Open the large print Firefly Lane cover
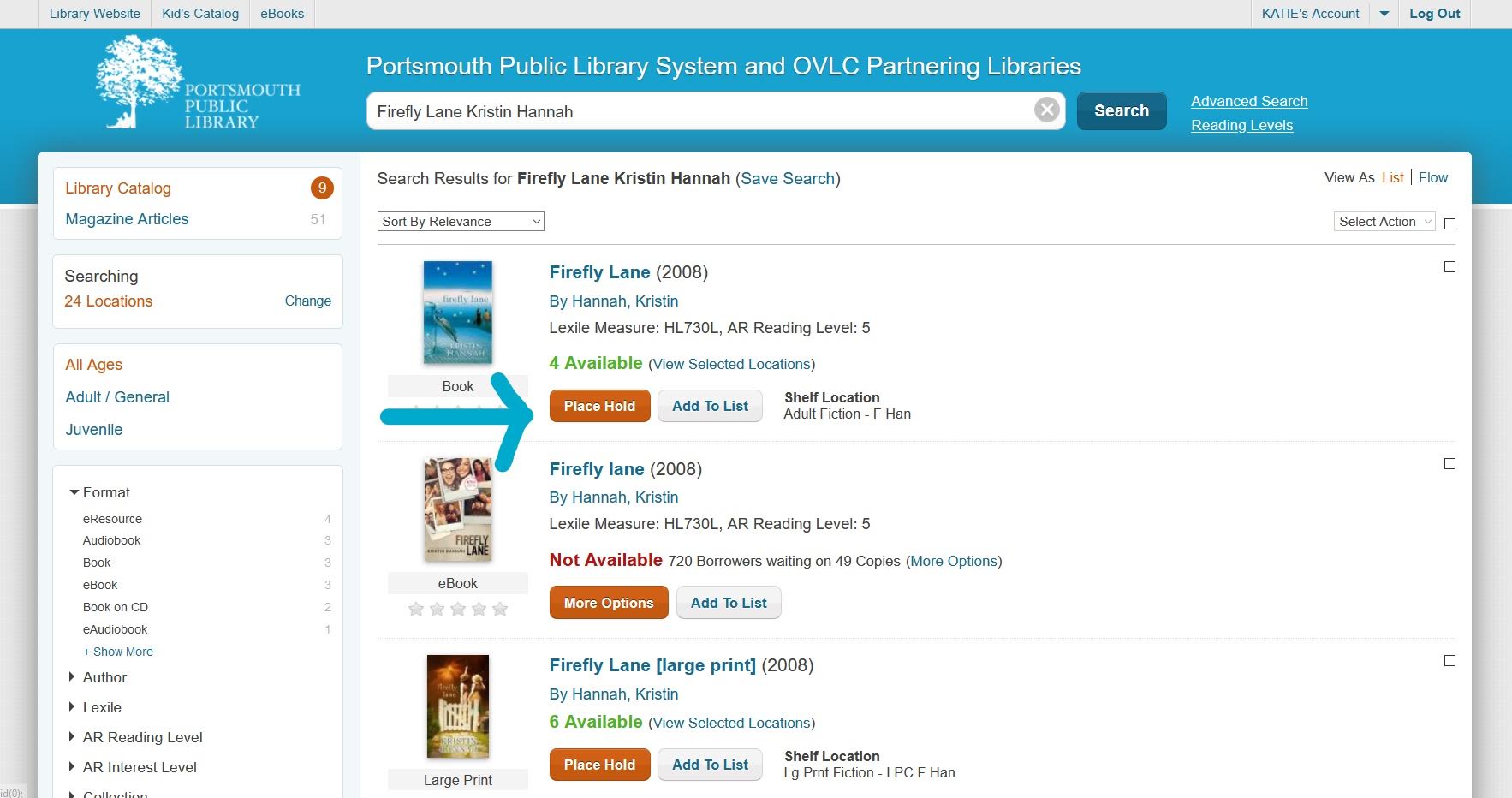Viewport: 1512px width, 798px height. [457, 706]
